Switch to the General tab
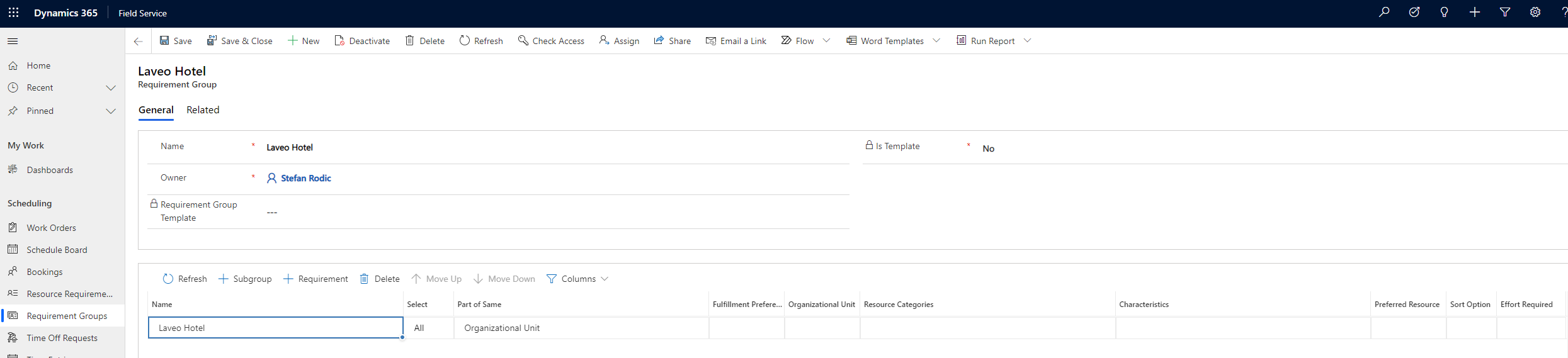This screenshot has height=358, width=1568. click(x=156, y=109)
